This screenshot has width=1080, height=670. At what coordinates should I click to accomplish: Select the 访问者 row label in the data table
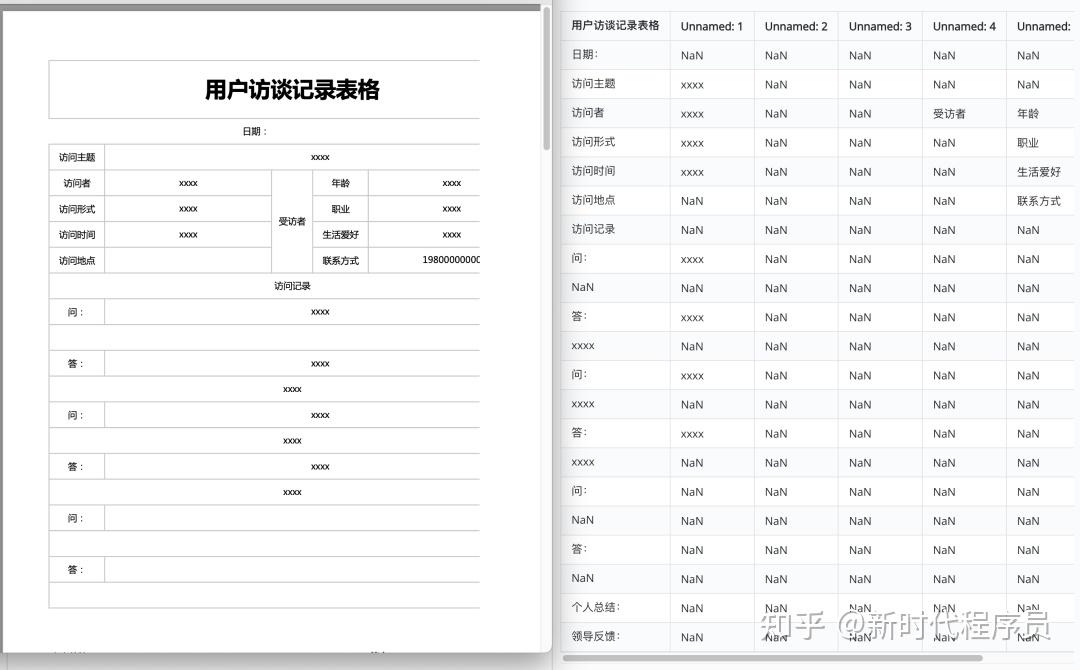click(588, 113)
